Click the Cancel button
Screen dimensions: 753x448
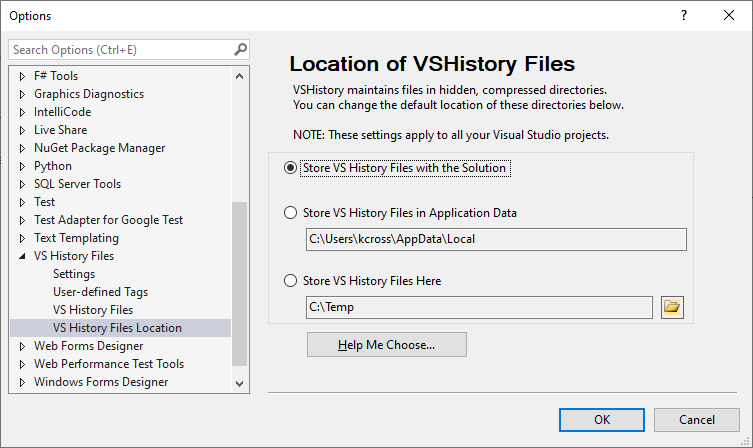click(696, 420)
